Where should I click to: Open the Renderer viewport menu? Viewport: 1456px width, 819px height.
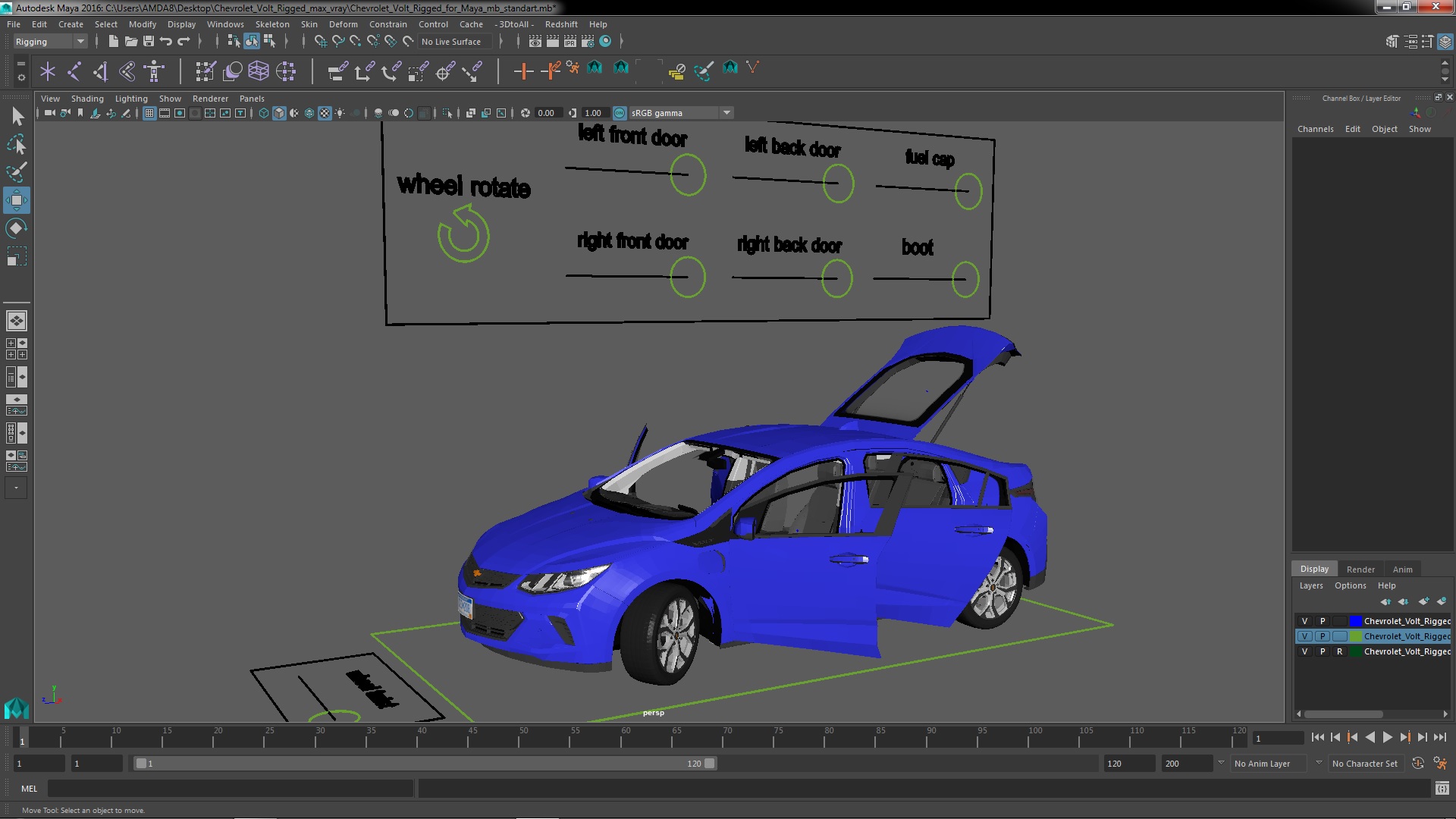[210, 99]
